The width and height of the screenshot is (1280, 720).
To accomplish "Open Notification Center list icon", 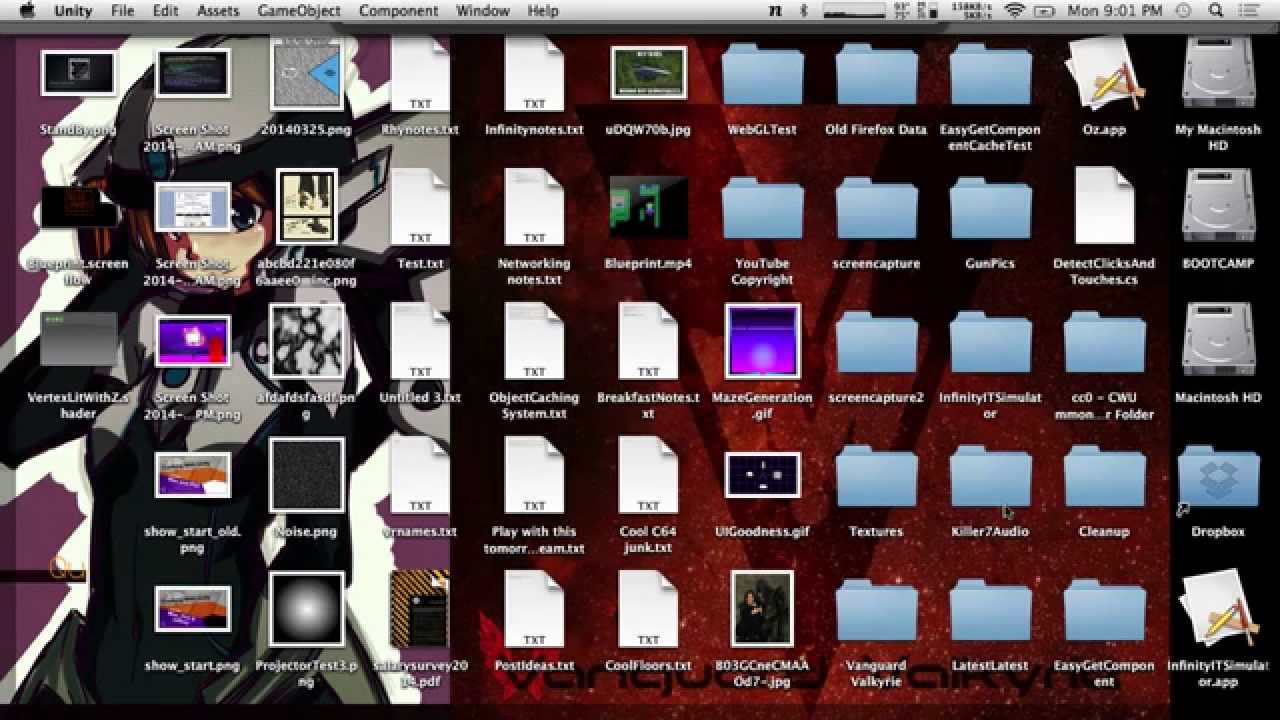I will 1250,11.
